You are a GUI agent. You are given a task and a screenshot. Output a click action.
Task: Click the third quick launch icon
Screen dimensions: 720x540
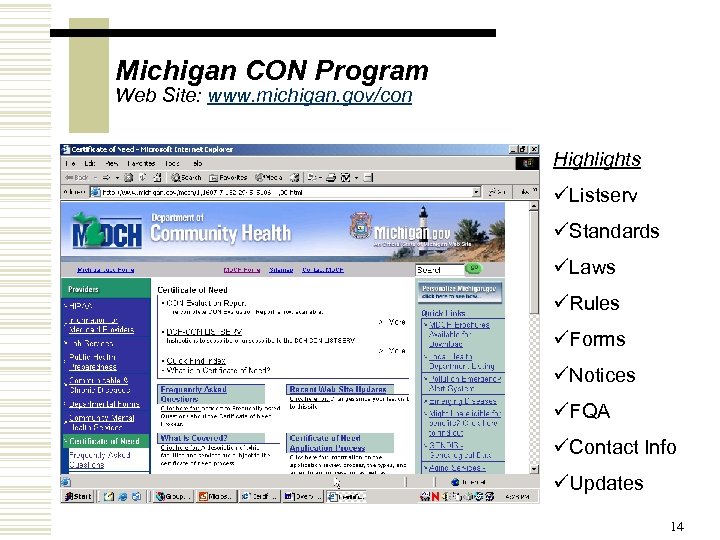point(136,496)
